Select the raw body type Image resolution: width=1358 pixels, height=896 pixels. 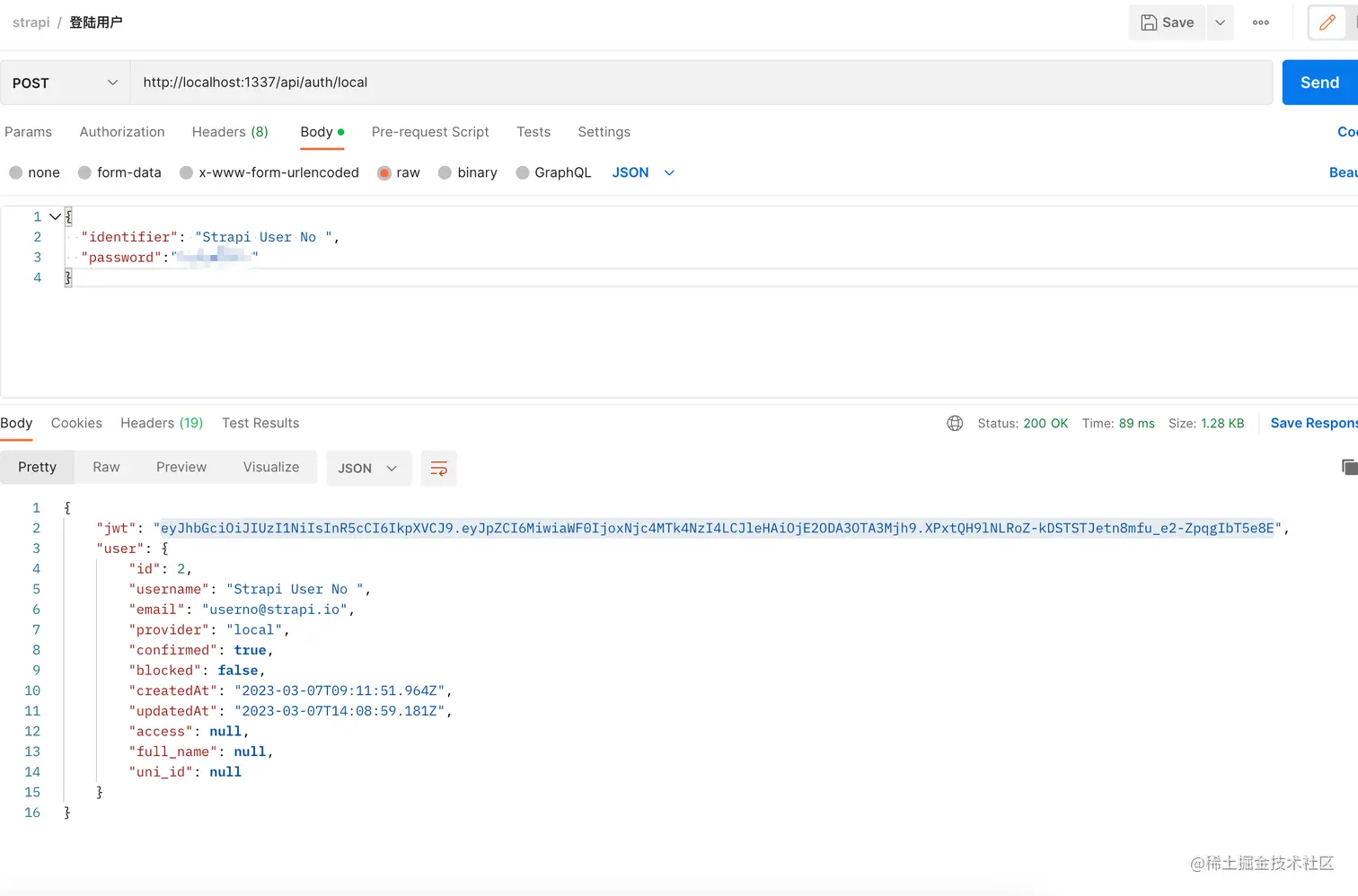399,172
